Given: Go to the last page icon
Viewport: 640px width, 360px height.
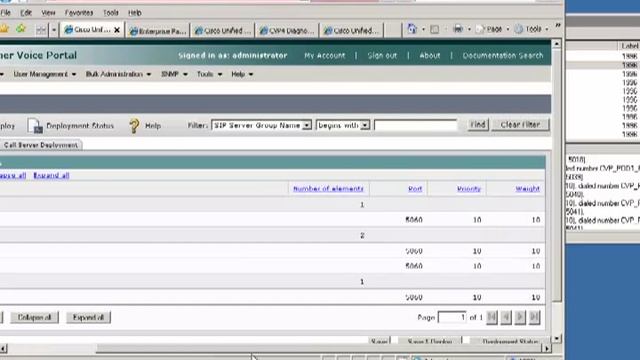Looking at the screenshot, I should click(x=534, y=317).
